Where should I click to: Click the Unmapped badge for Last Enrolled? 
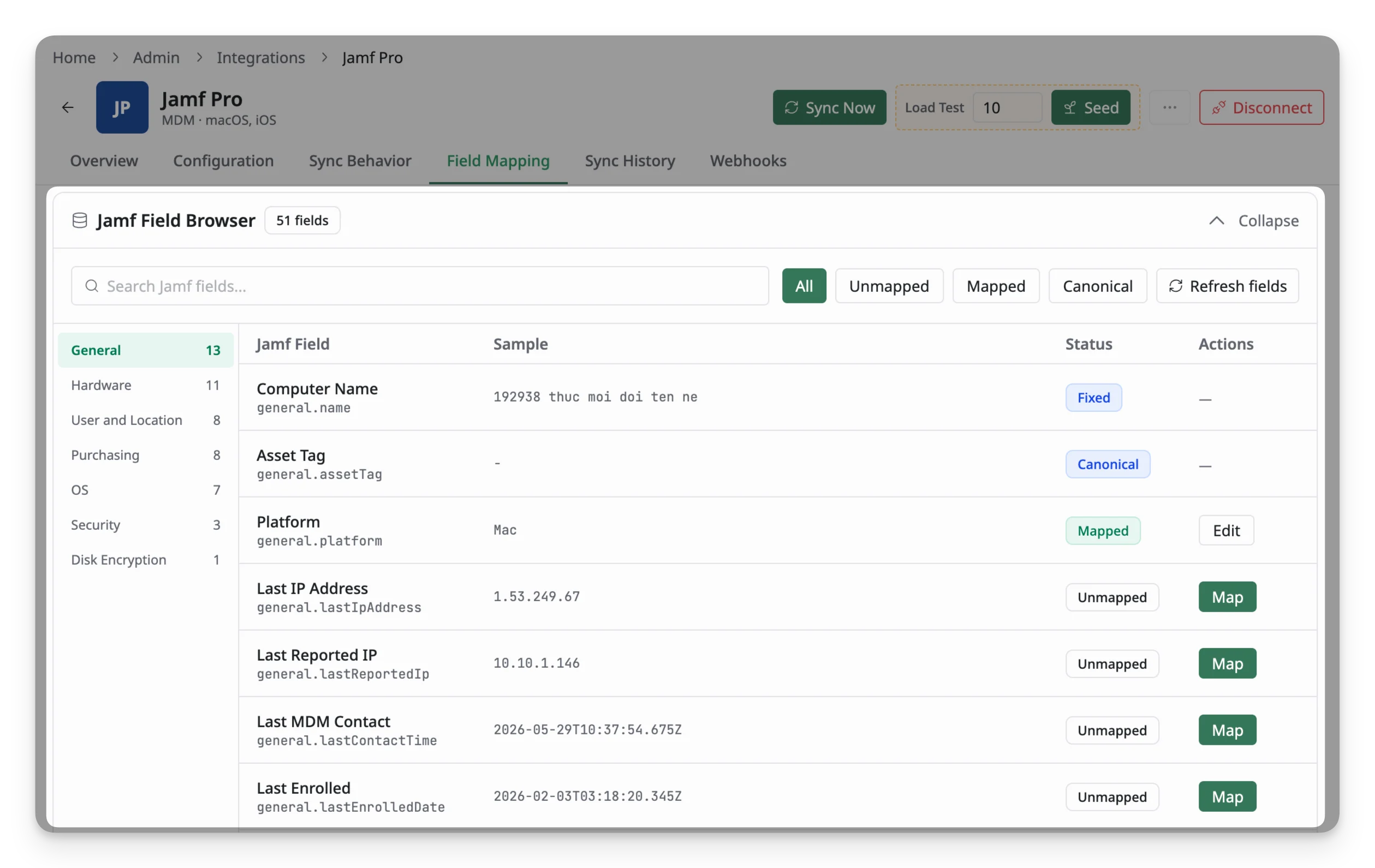coord(1112,797)
